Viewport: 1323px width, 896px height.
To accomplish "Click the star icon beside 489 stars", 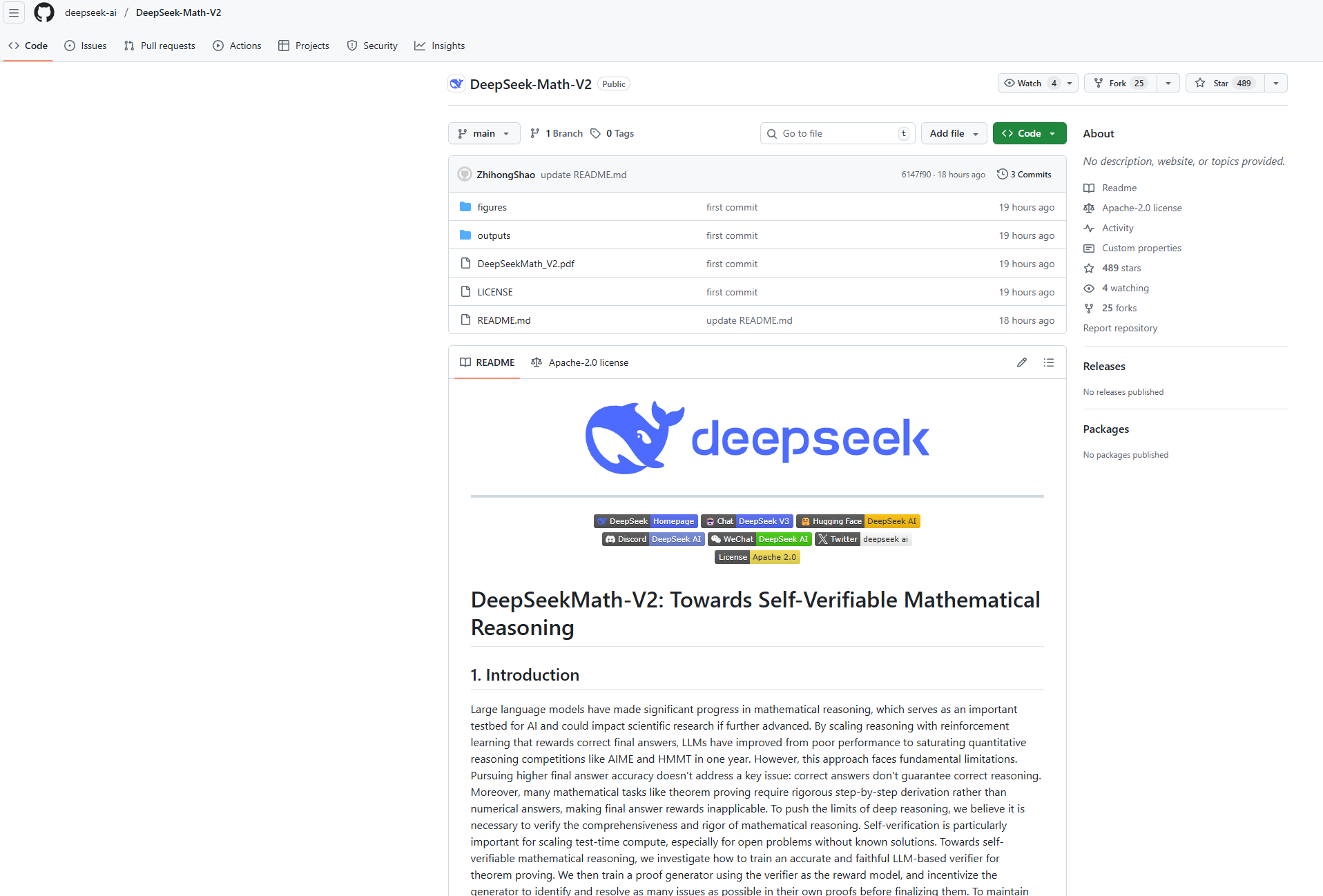I will click(1089, 268).
